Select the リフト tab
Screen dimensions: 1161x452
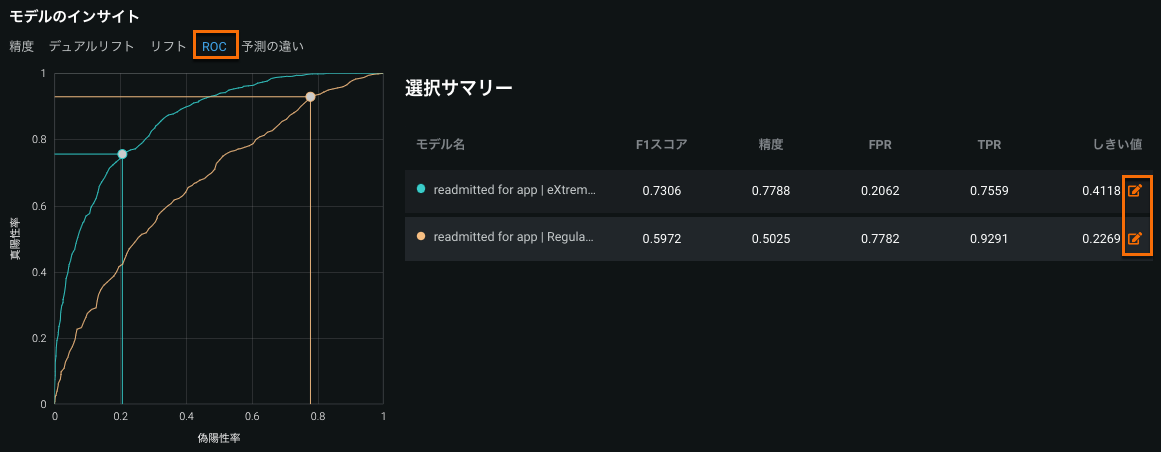[x=168, y=46]
